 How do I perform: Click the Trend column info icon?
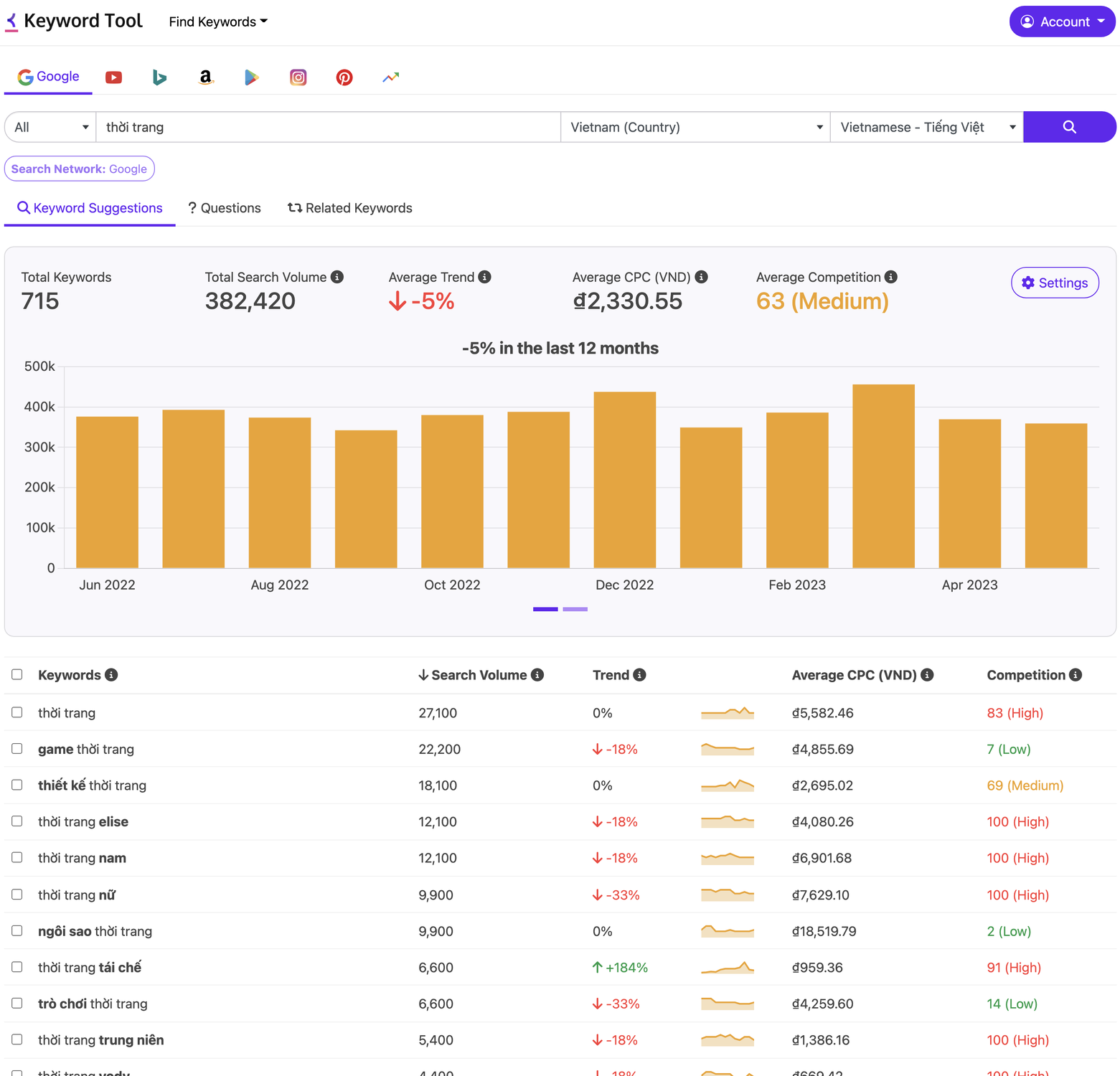[640, 675]
